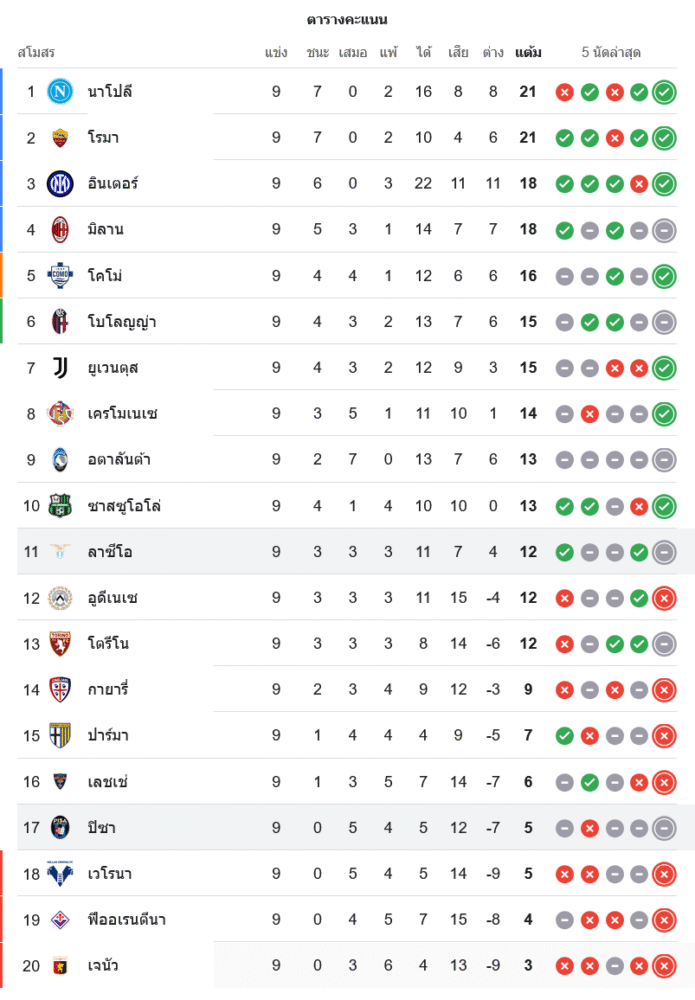Click Genoa's most recent loss icon
The image size is (695, 1000).
point(664,966)
